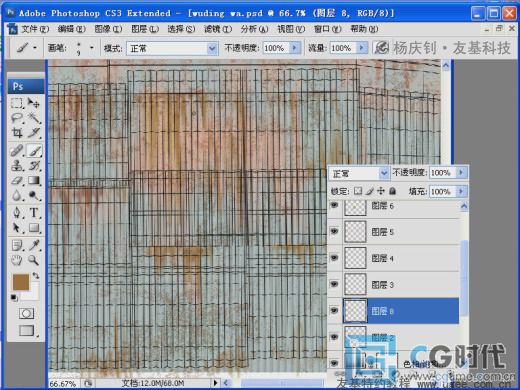Open the status bar info arrow
Screen dimensions: 520x390
coord(215,383)
